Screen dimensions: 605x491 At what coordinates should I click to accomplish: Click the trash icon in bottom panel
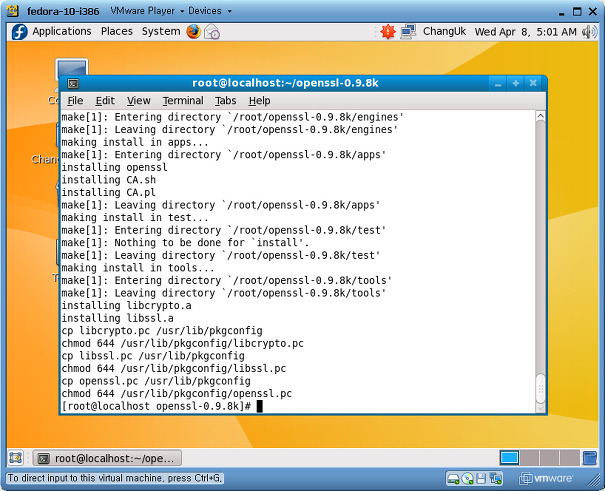tap(590, 458)
